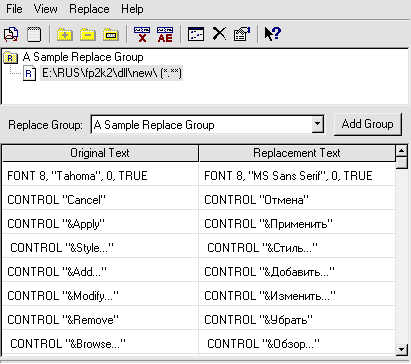This screenshot has height=364, width=411.
Task: Open the Replace Group dropdown arrow
Action: click(318, 125)
